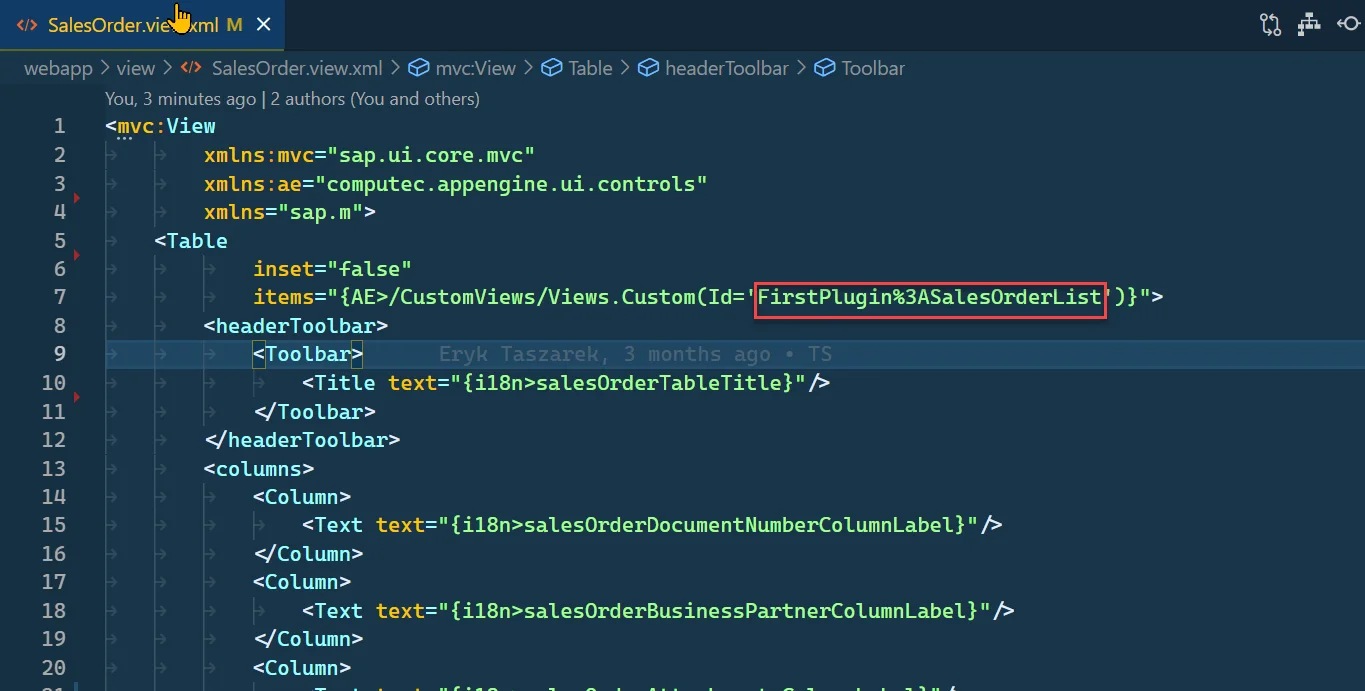The image size is (1365, 691).
Task: Select the Table breadcrumb symbol
Action: [x=590, y=68]
